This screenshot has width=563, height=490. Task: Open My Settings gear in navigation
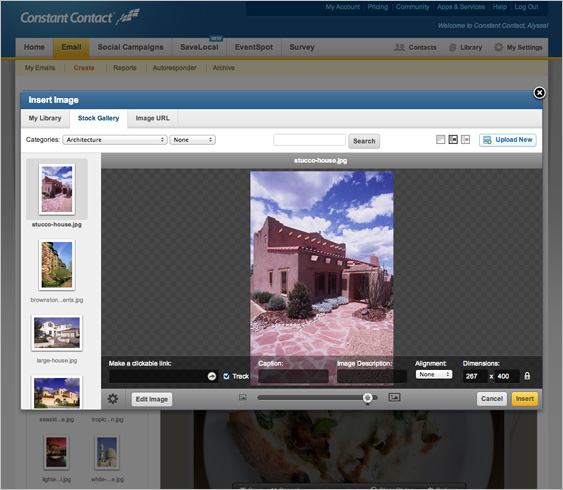tap(518, 47)
